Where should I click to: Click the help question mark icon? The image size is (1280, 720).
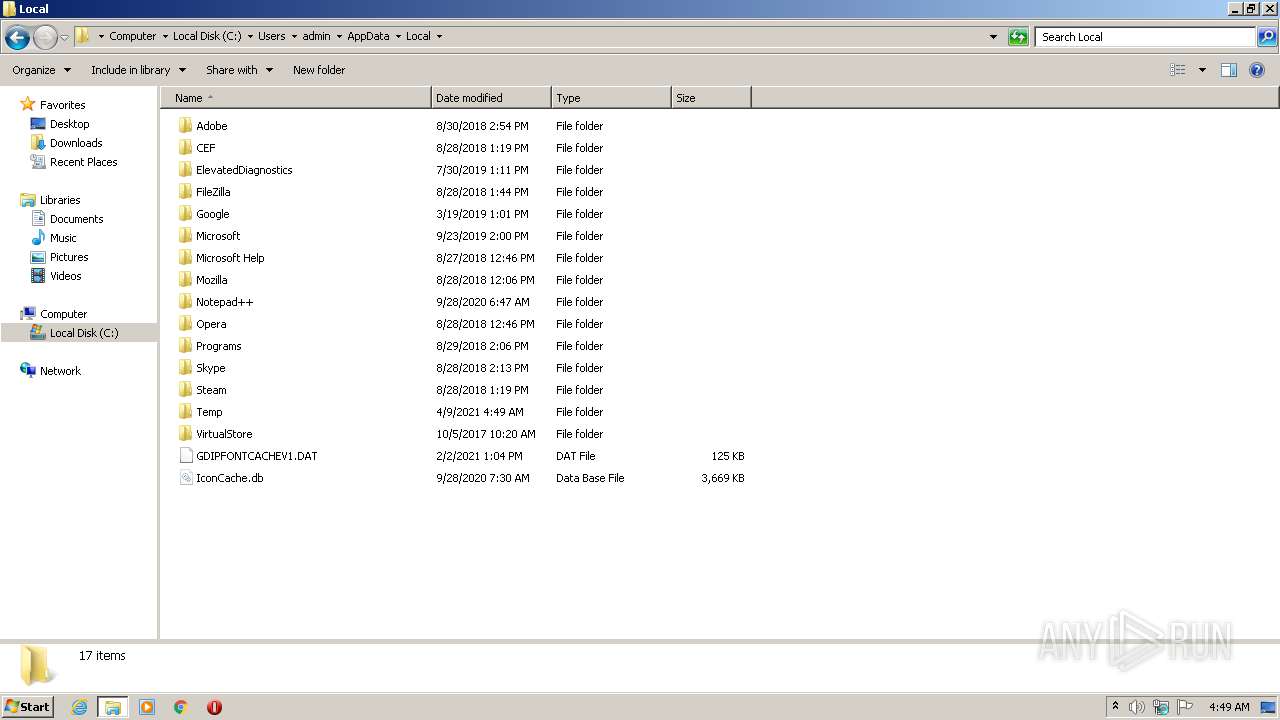pyautogui.click(x=1257, y=70)
